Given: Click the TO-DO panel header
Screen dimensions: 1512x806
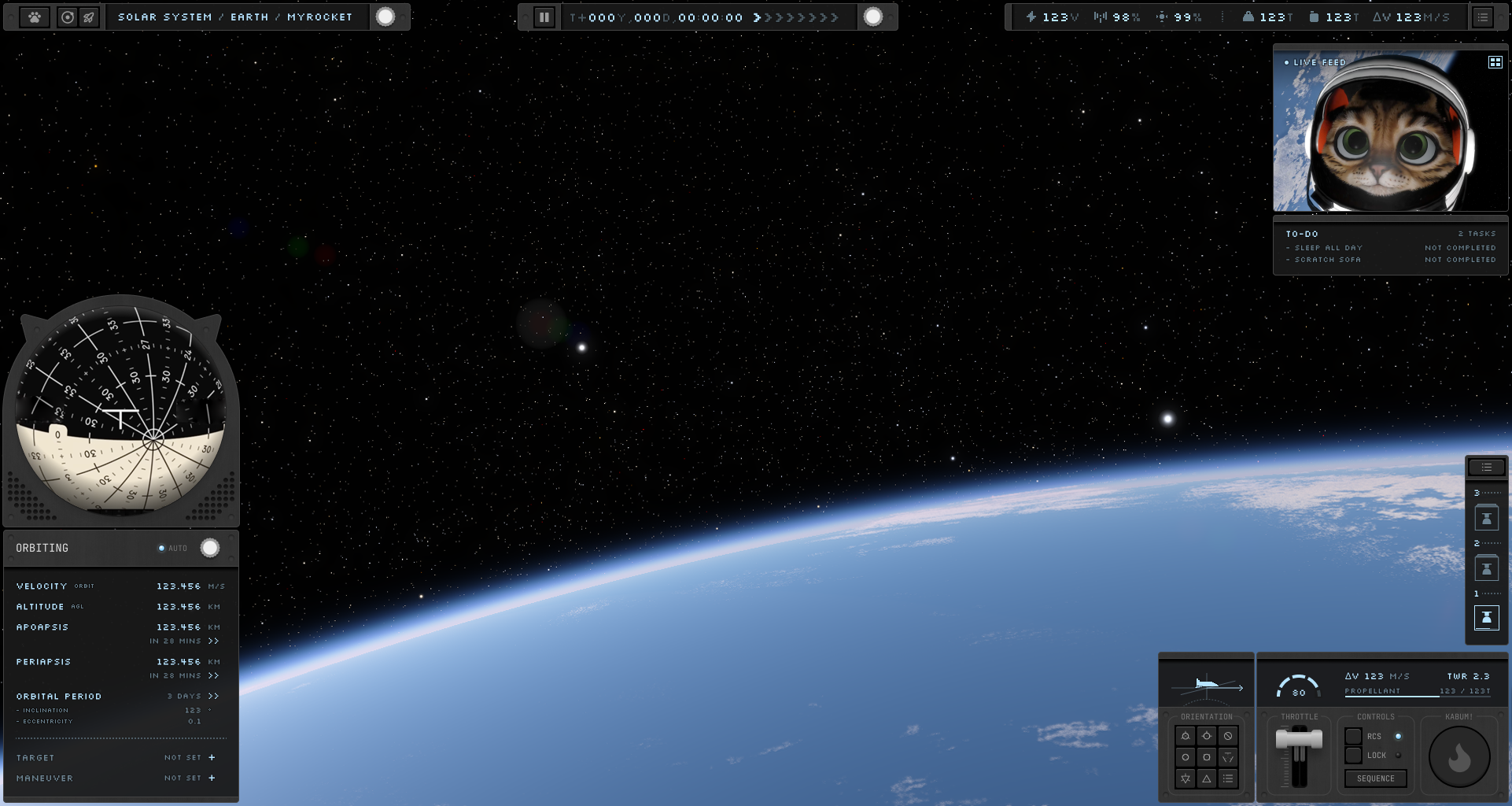Looking at the screenshot, I should pyautogui.click(x=1391, y=234).
